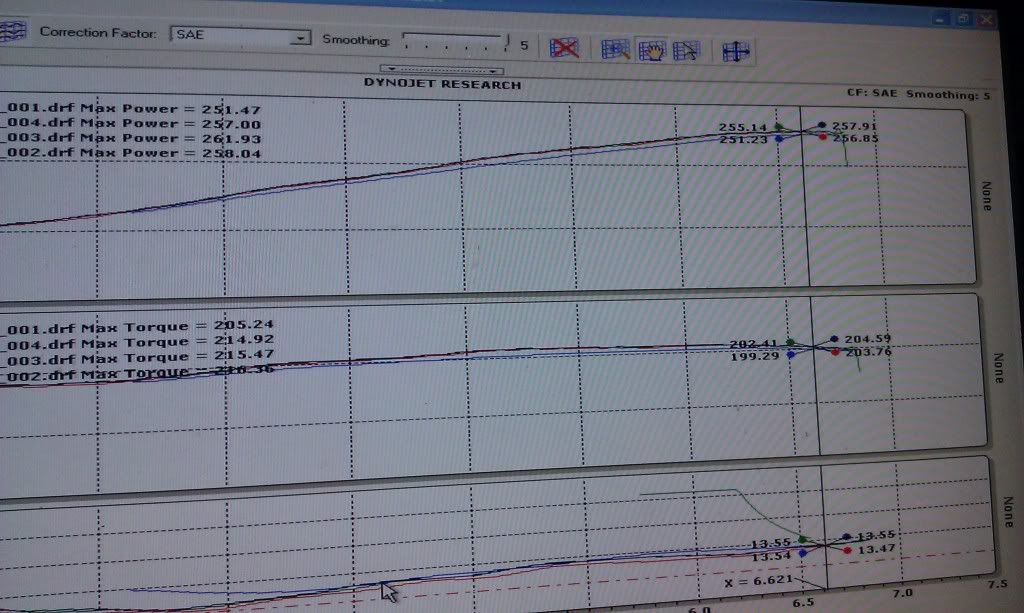Open the Correction Factor SAE dropdown
This screenshot has height=613, width=1024.
(299, 38)
